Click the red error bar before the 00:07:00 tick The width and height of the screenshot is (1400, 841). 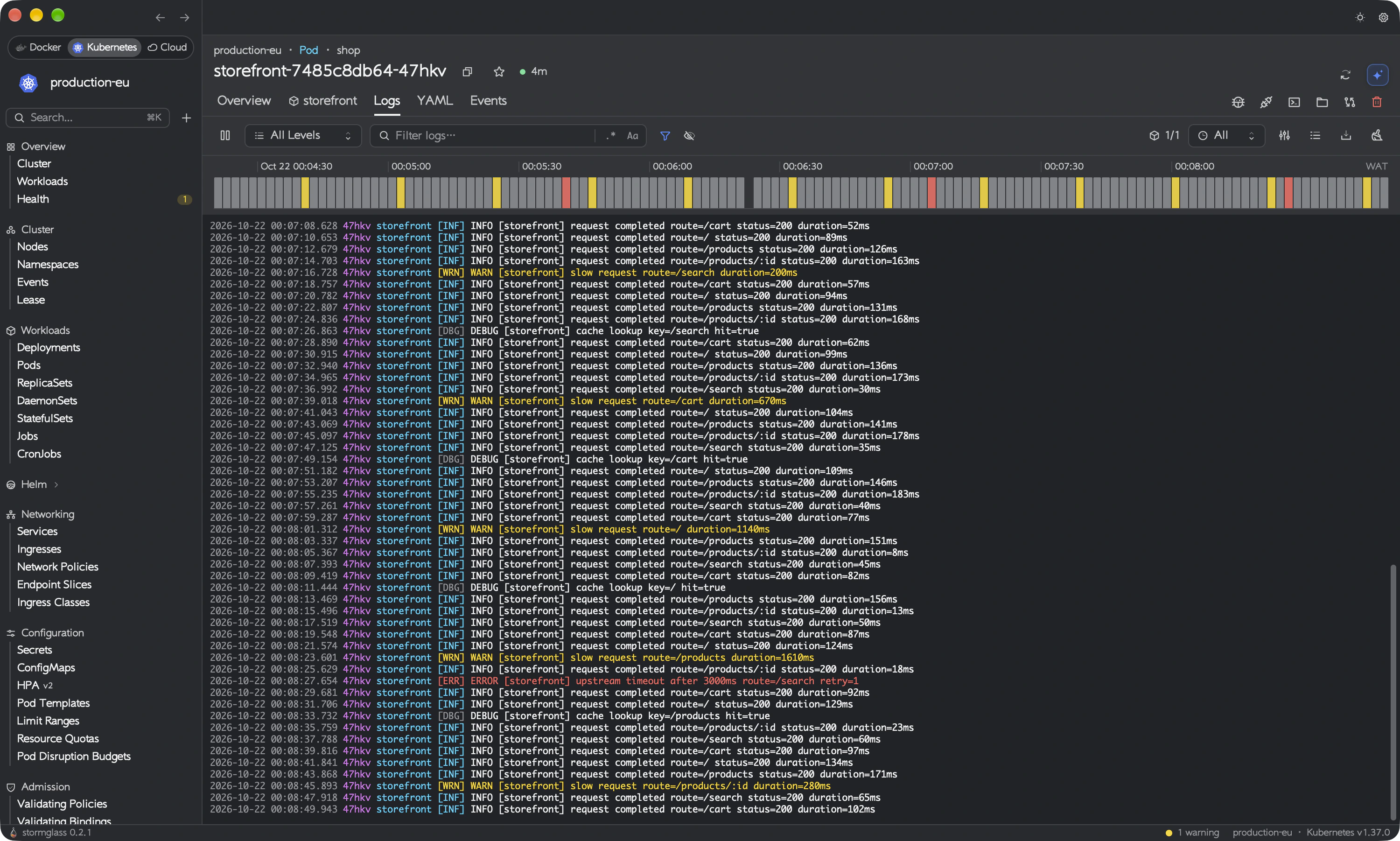point(931,193)
